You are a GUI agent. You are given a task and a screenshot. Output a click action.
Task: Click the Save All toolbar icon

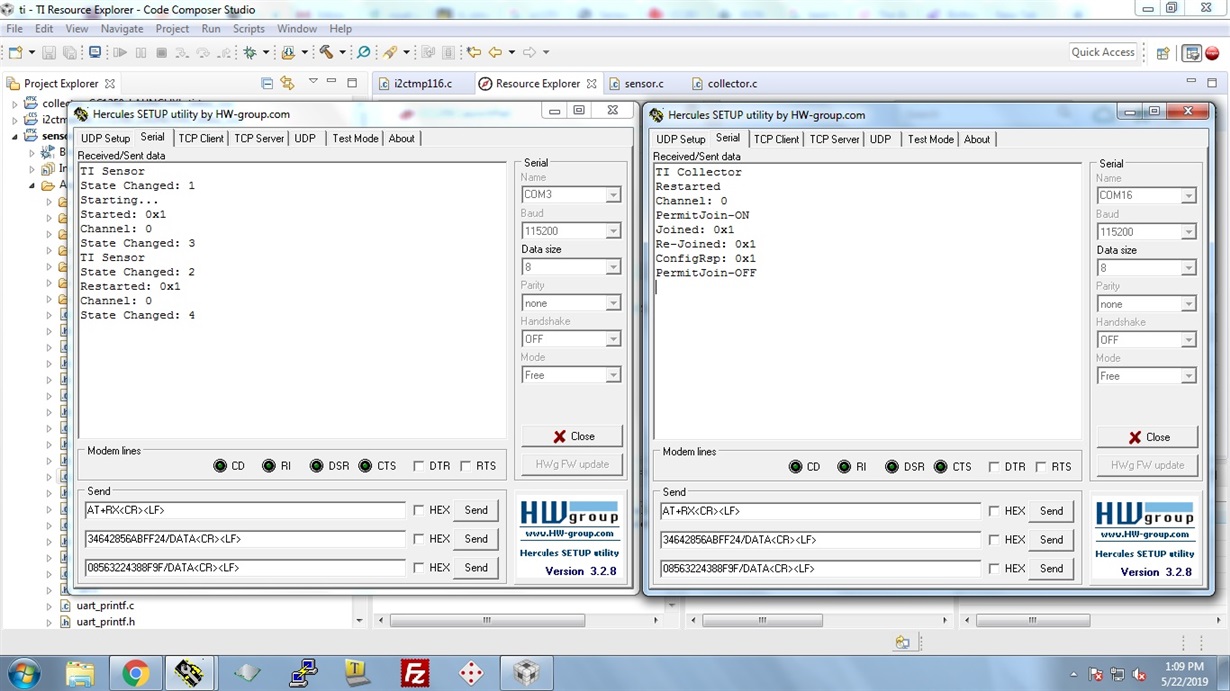(x=69, y=52)
